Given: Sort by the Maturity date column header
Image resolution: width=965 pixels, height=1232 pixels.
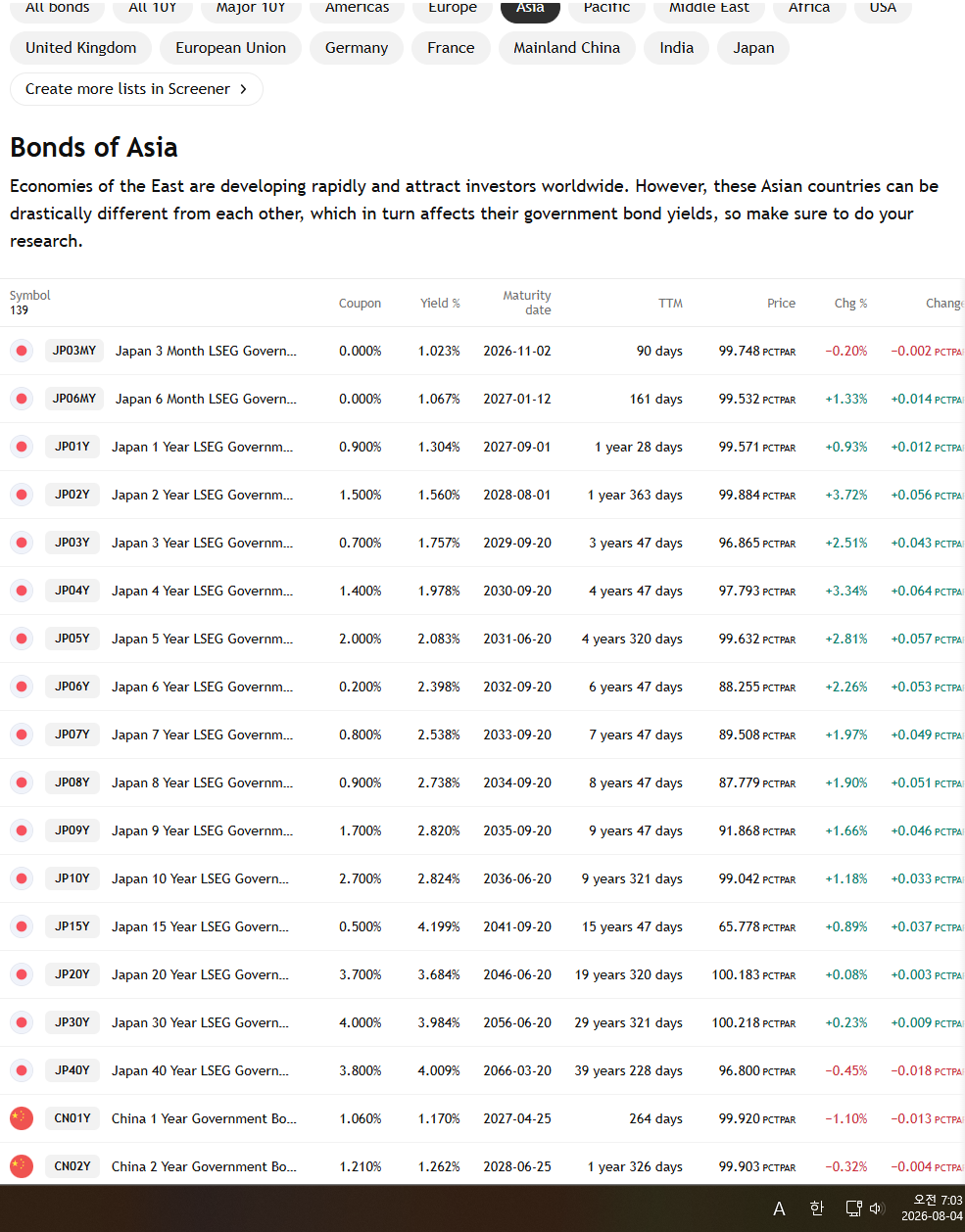Looking at the screenshot, I should pyautogui.click(x=527, y=303).
